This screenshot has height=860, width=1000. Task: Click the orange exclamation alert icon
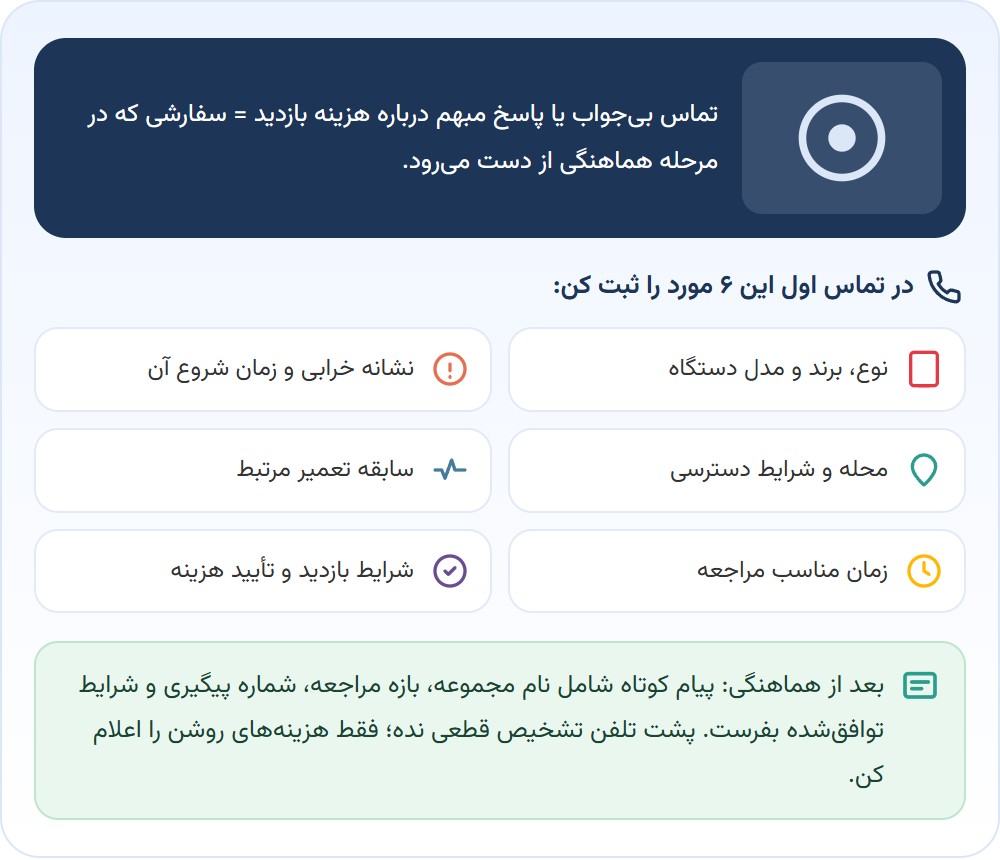[450, 369]
